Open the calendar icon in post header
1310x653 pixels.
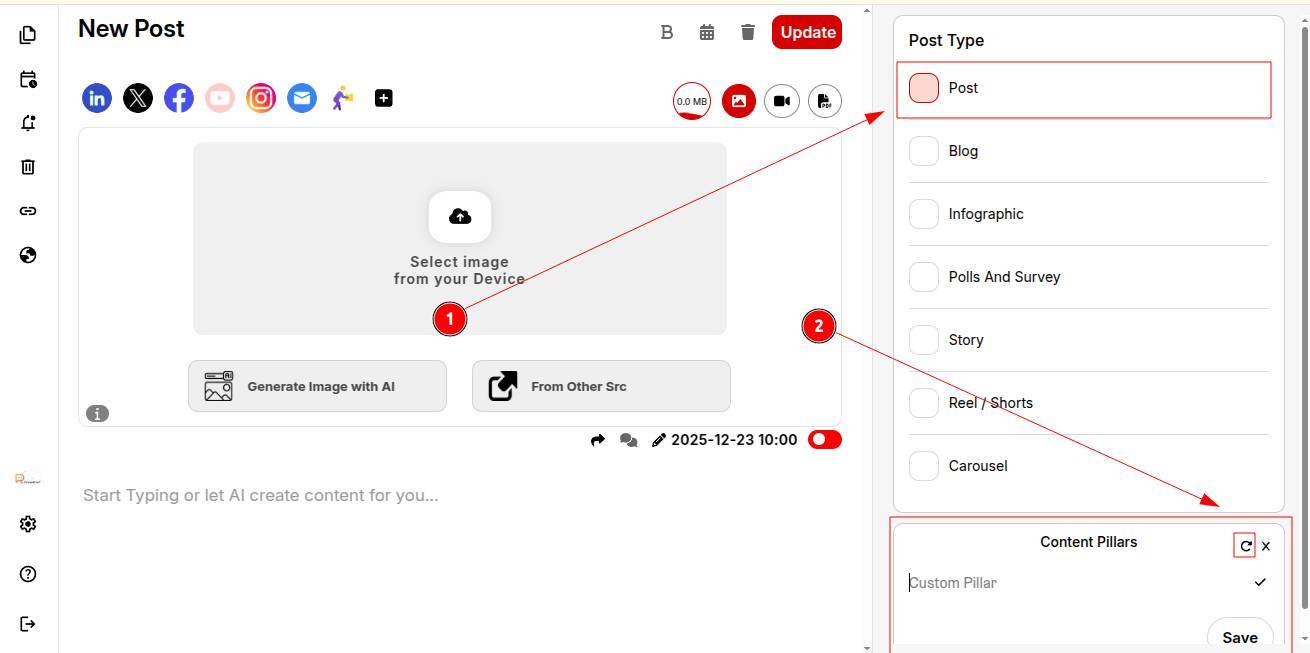coord(707,32)
